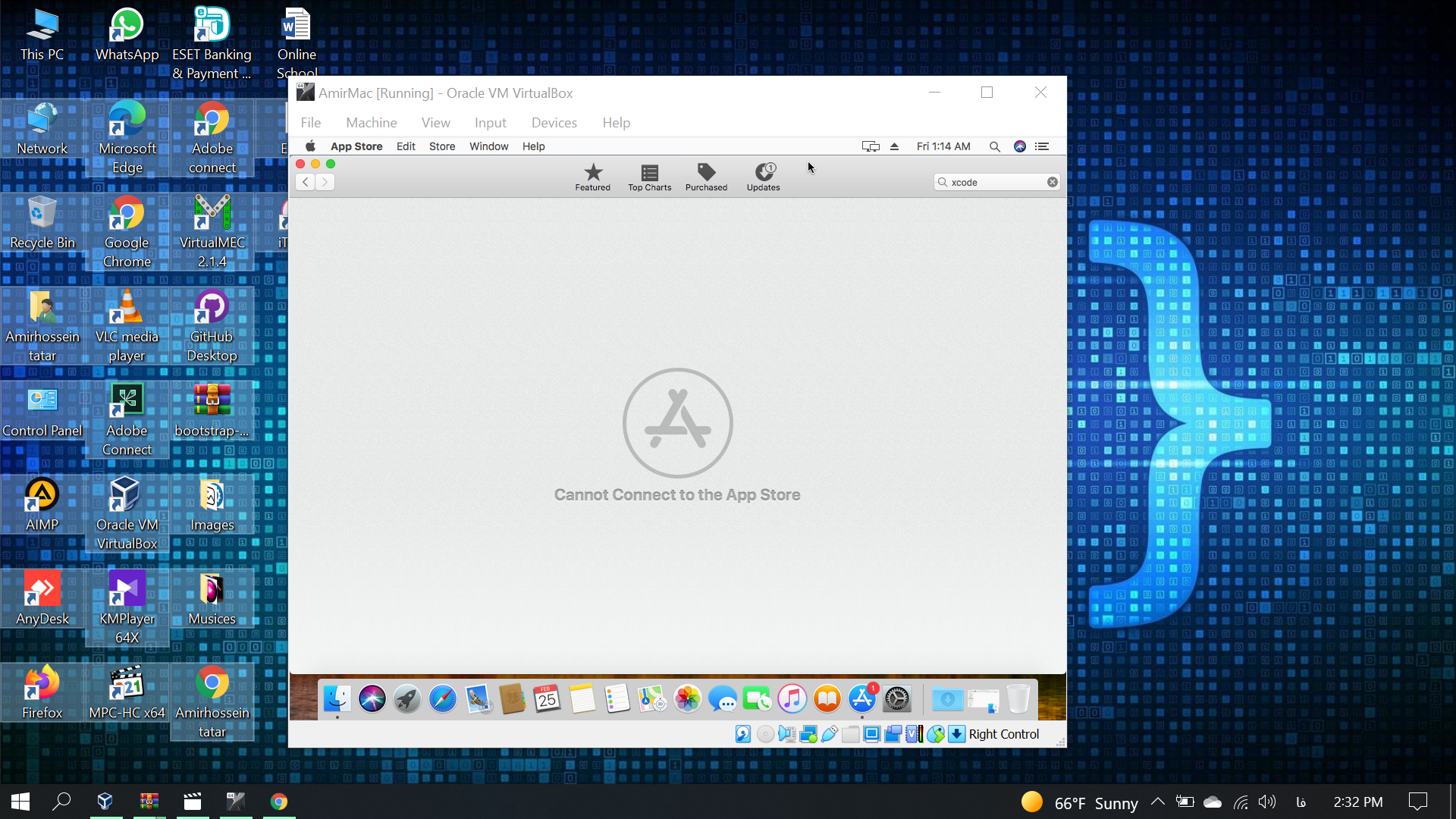The height and width of the screenshot is (819, 1456).
Task: Open the macOS Spotlight search magnifier
Action: pyautogui.click(x=994, y=146)
